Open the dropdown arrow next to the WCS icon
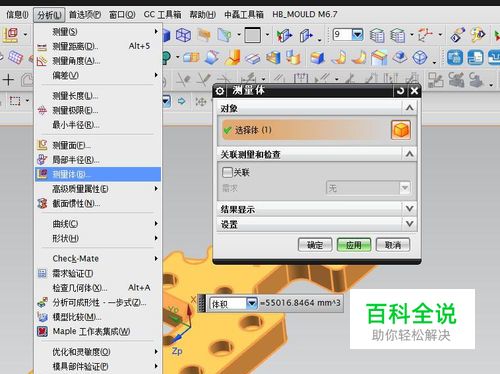This screenshot has width=500, height=374. (x=440, y=35)
